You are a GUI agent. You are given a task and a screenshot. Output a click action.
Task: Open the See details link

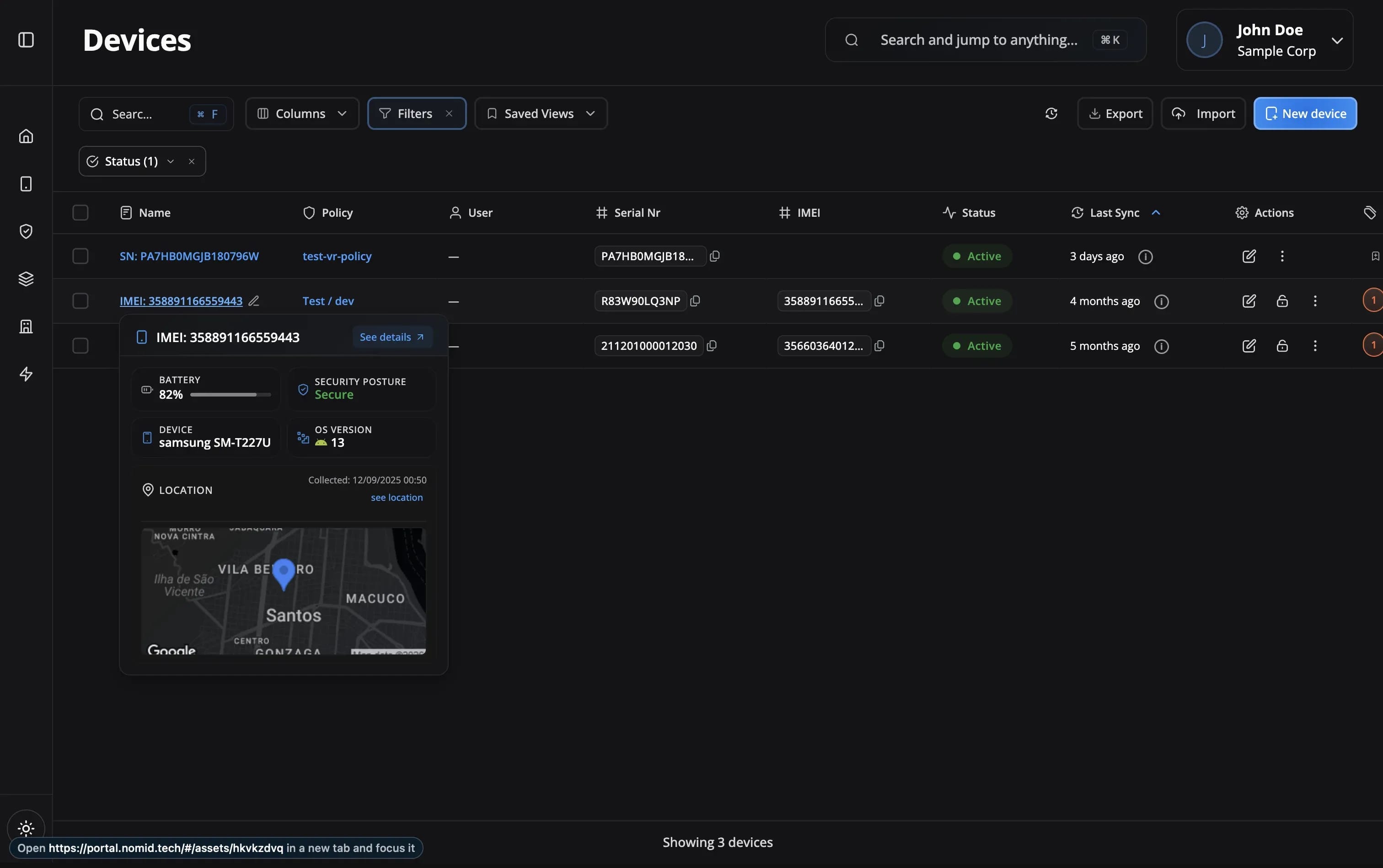391,337
